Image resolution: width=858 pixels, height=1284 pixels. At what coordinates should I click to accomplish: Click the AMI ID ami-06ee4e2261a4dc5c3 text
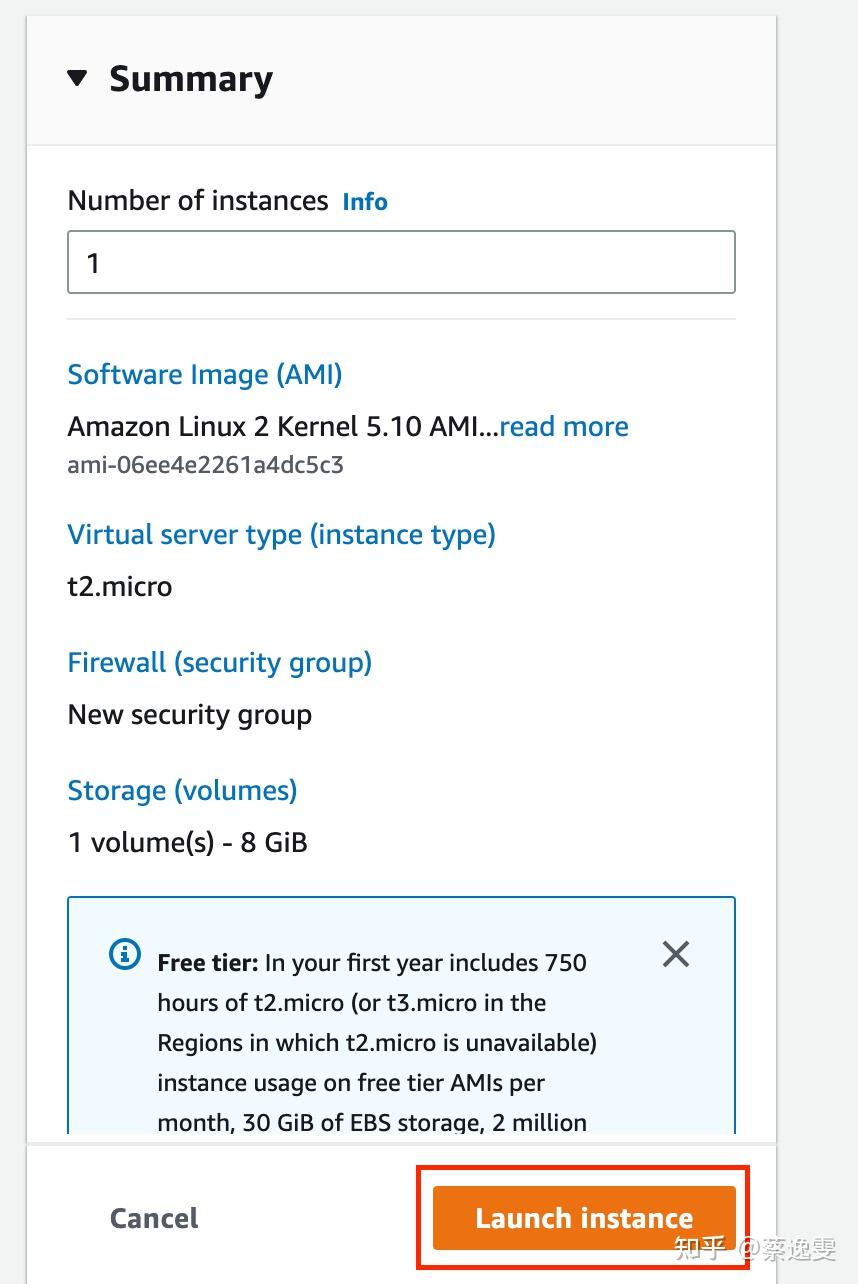(205, 464)
